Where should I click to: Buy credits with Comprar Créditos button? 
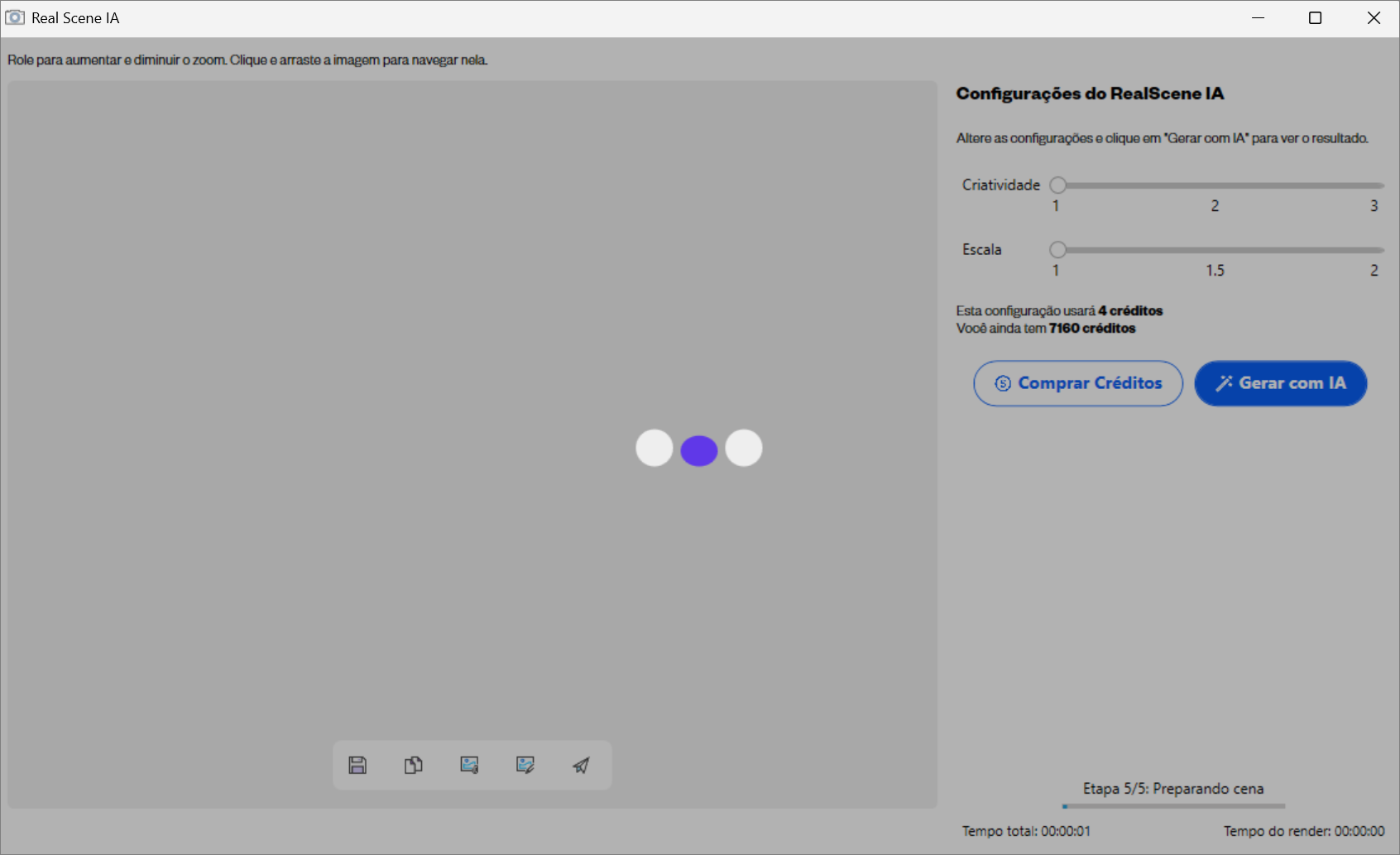point(1078,383)
